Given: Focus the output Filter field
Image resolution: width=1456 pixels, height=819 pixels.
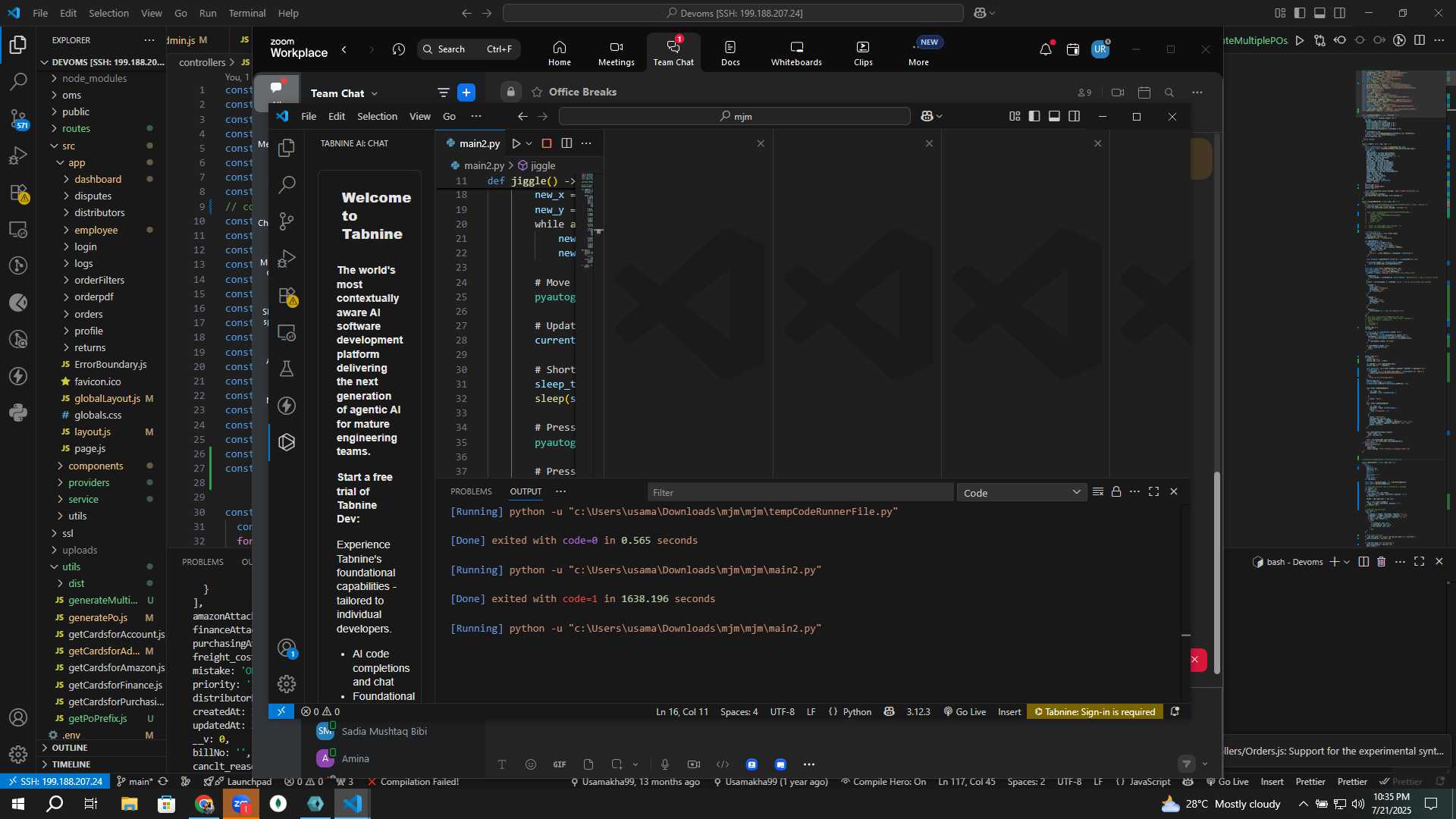Looking at the screenshot, I should pos(800,492).
